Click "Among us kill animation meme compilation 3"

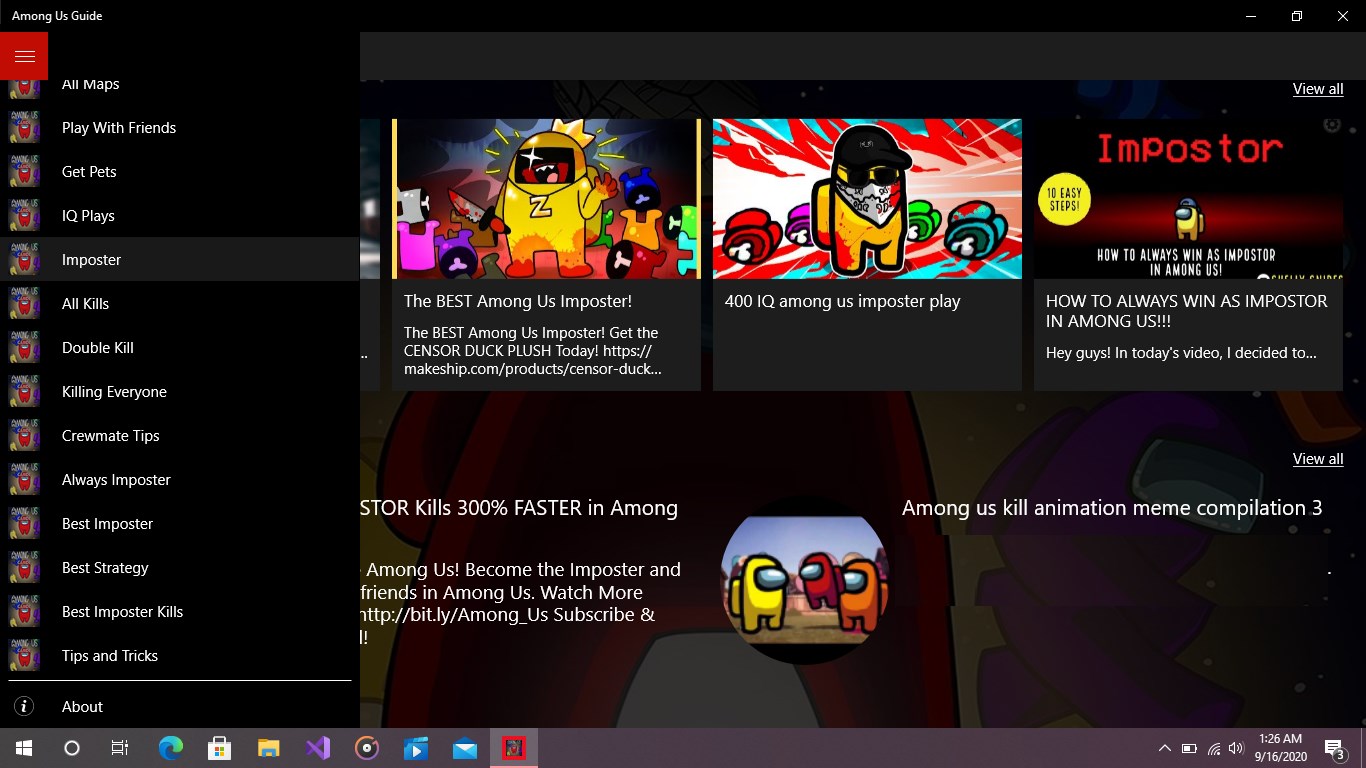[1112, 508]
